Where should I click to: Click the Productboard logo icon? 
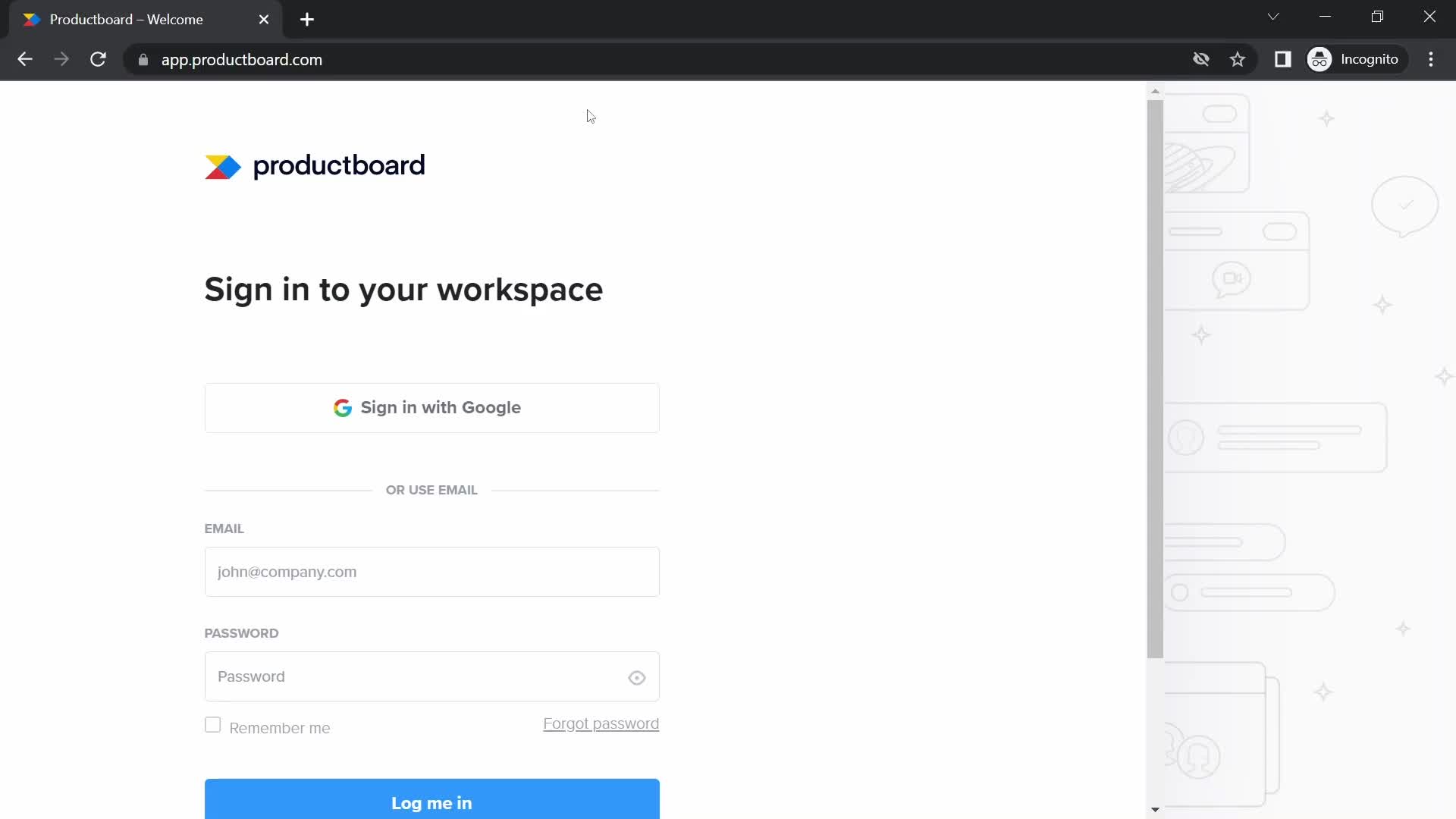(223, 167)
